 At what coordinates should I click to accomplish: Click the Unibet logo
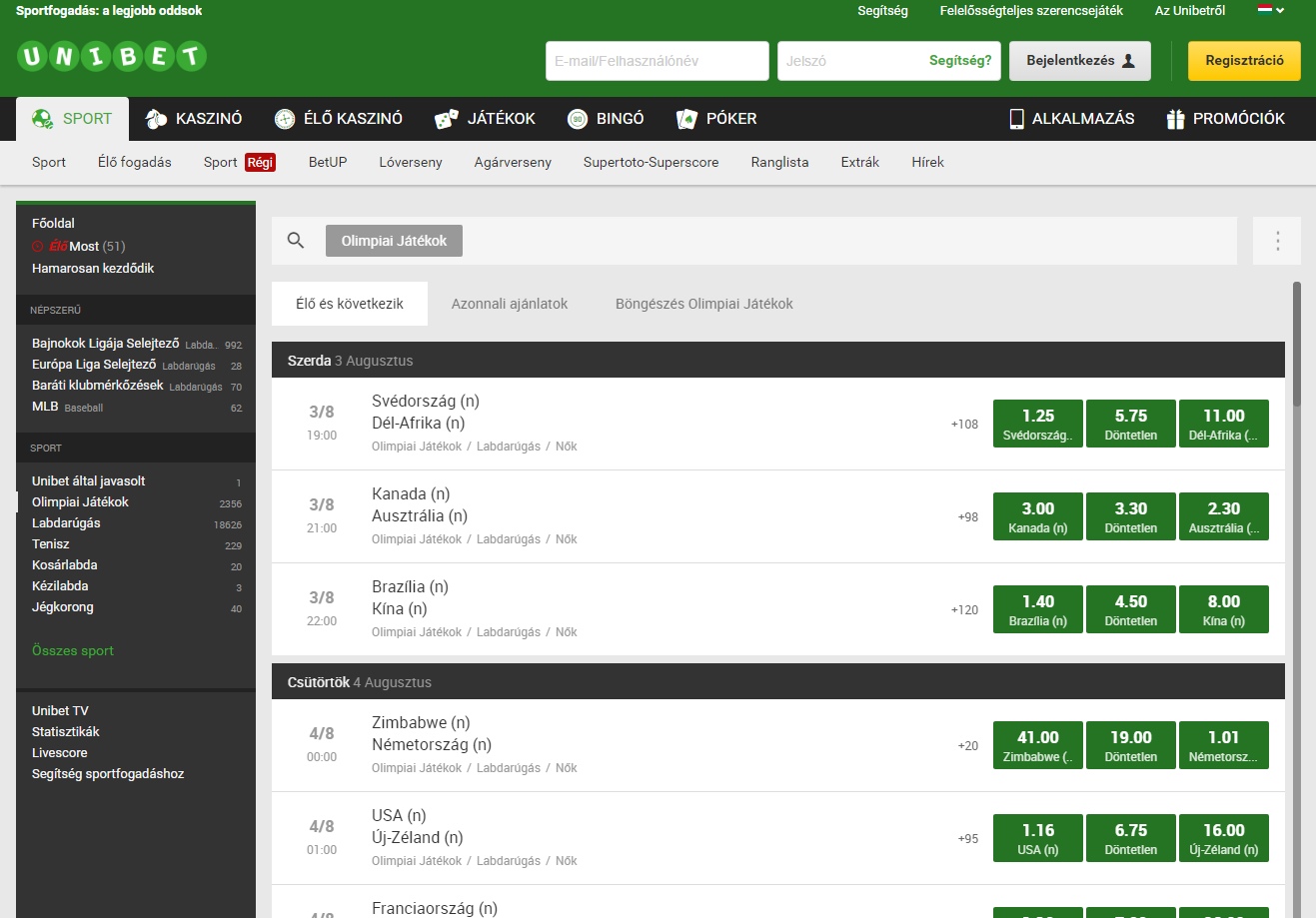[112, 56]
